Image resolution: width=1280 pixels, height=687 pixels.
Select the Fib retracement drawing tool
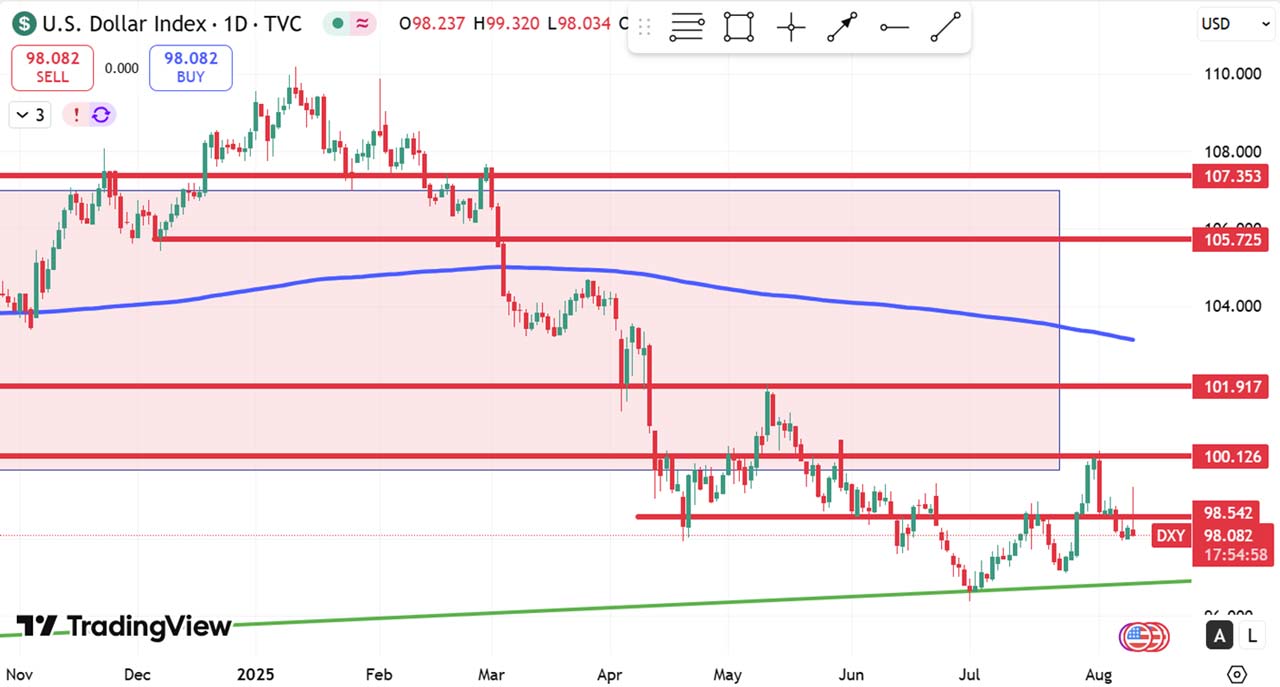click(687, 28)
